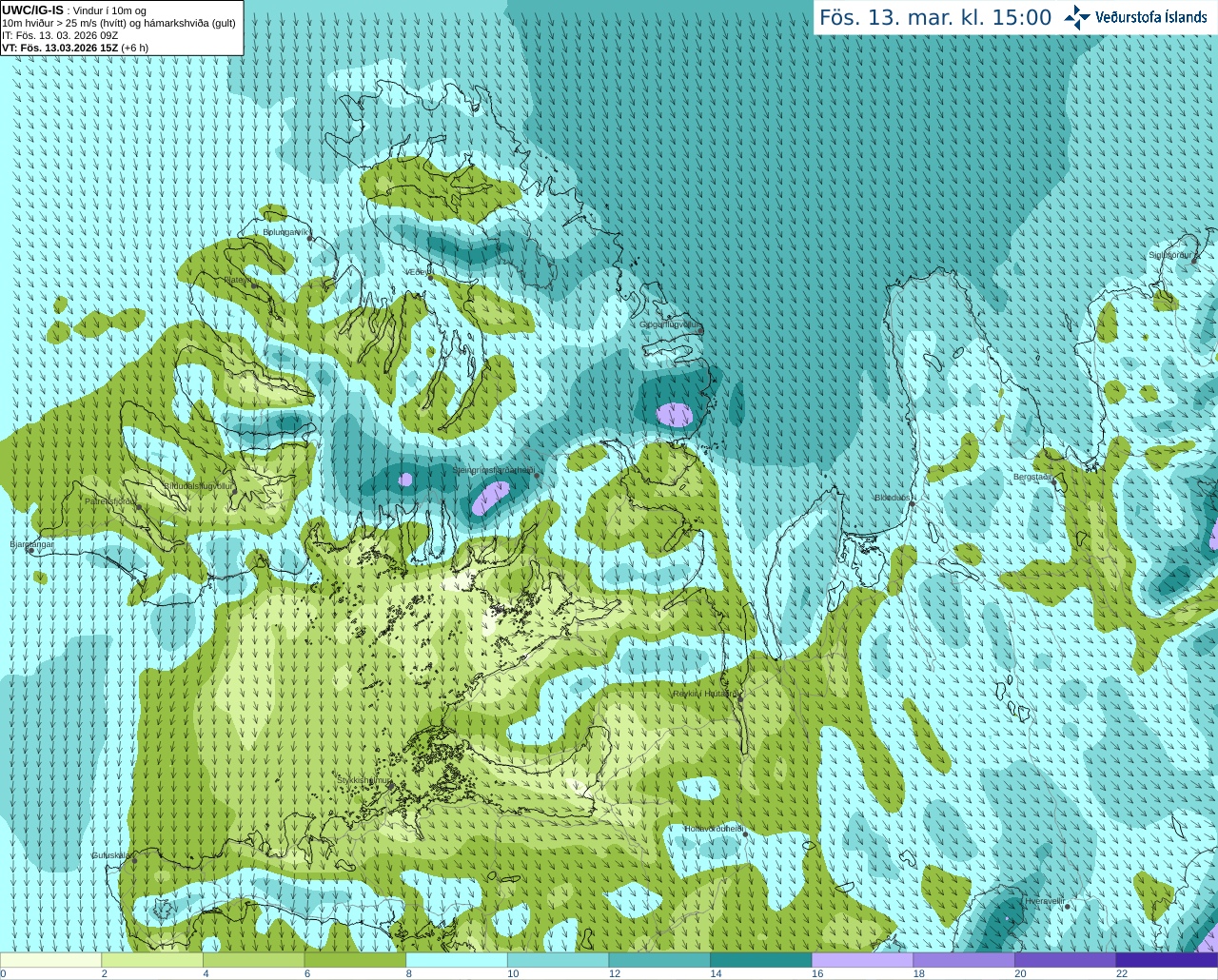Click the 4–6 m/s green legend swatch
The width and height of the screenshot is (1218, 980).
(253, 960)
